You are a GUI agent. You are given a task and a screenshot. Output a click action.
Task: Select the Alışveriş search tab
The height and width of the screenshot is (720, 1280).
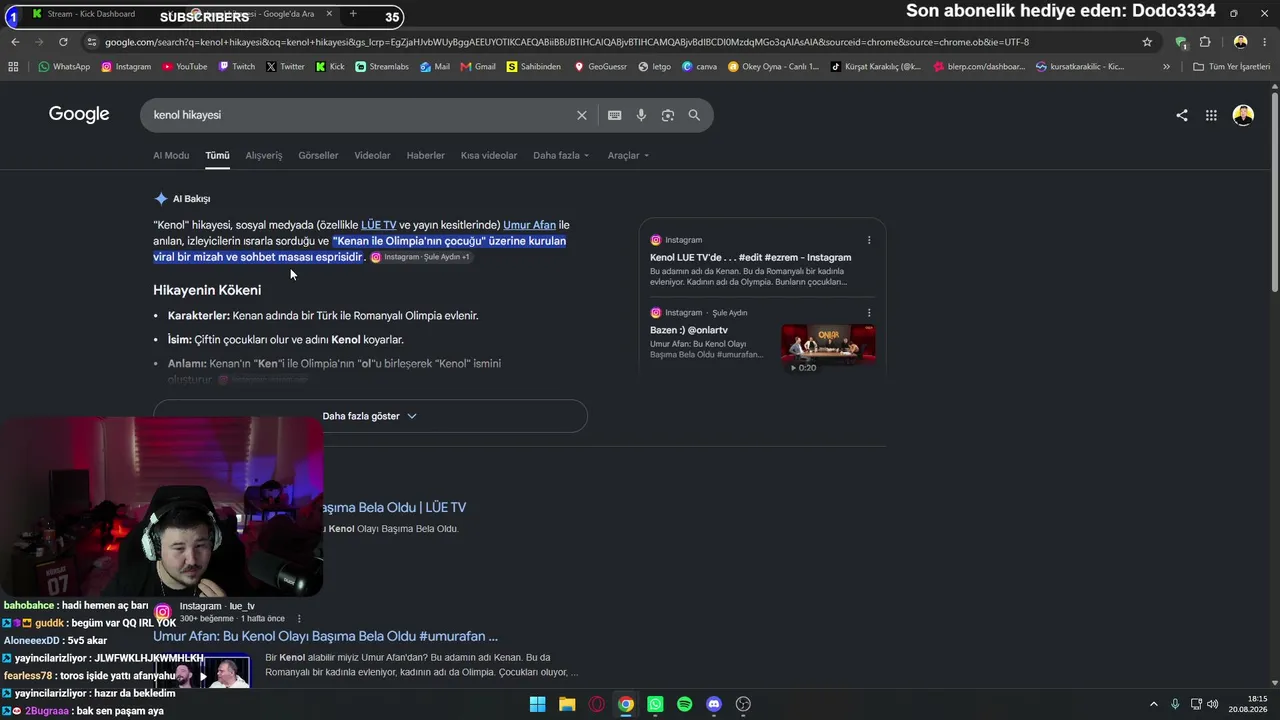tap(264, 156)
